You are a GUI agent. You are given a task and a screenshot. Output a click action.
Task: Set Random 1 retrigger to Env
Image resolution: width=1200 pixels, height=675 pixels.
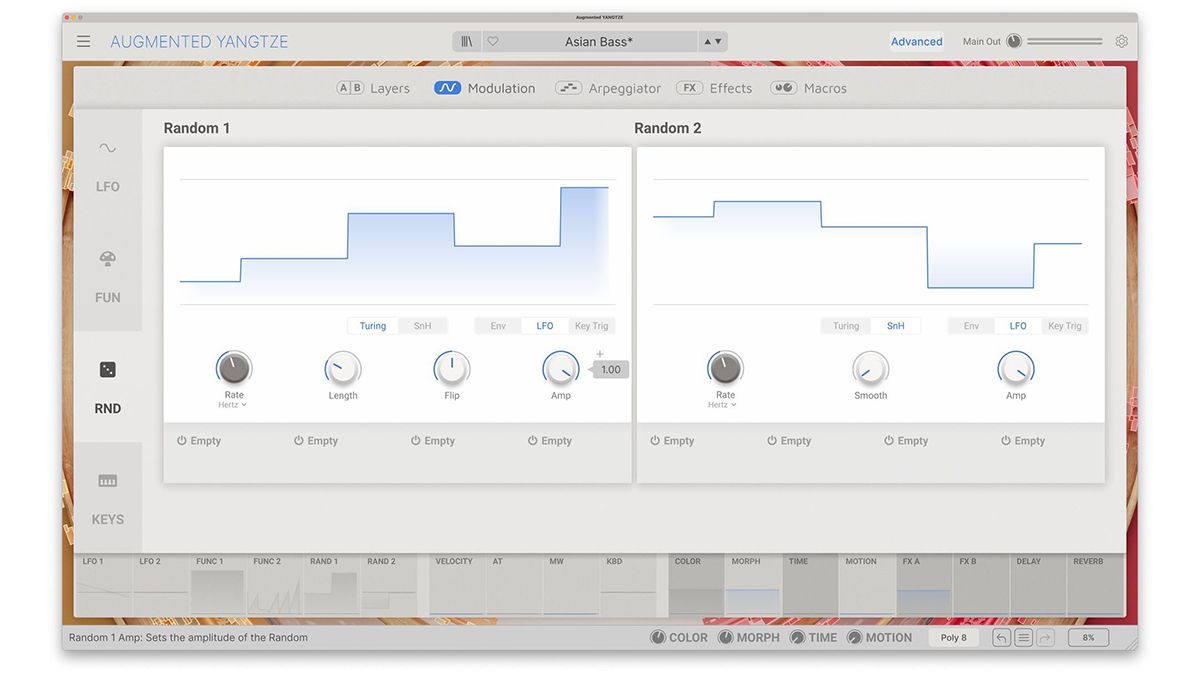pyautogui.click(x=498, y=326)
